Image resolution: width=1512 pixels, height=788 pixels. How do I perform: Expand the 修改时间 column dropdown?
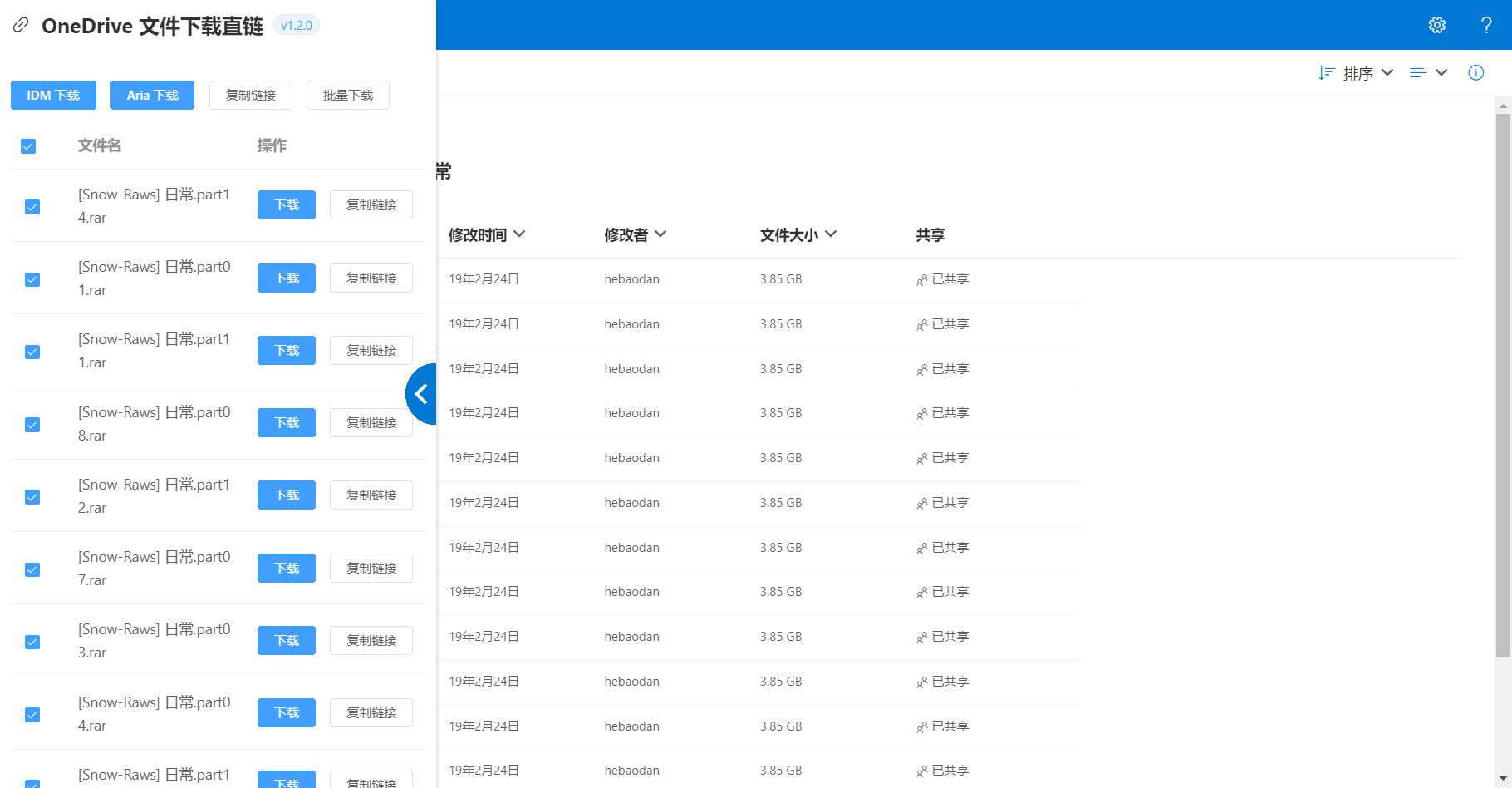click(x=519, y=234)
